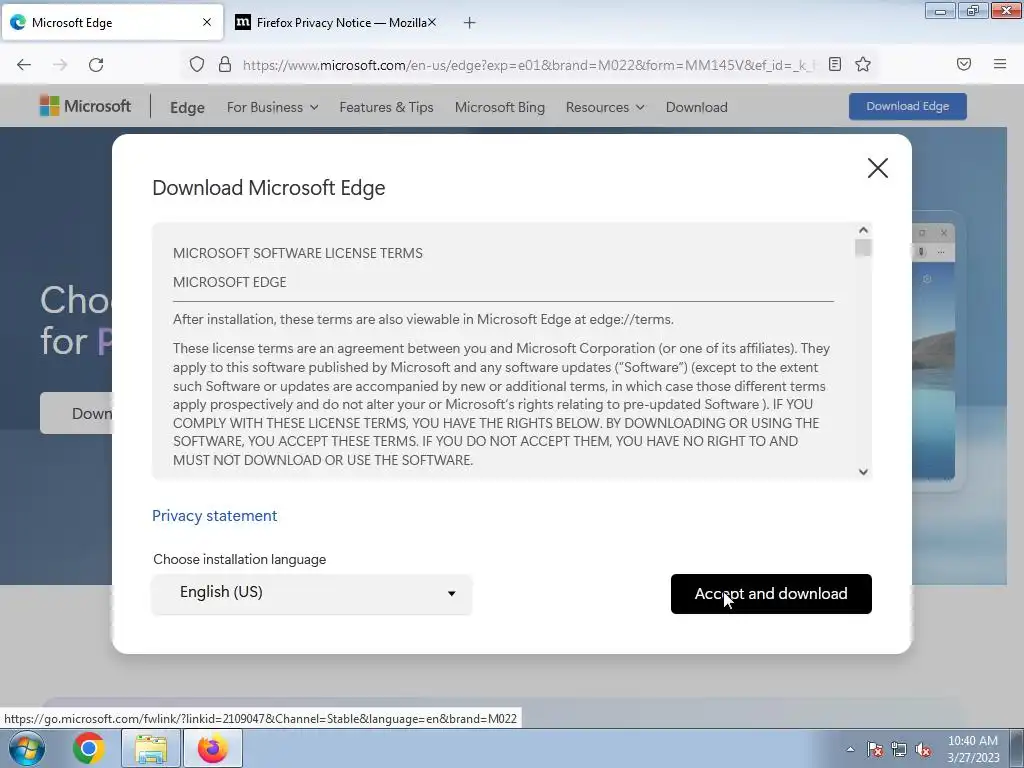Click the license scrollbar thumb
1024x768 pixels.
pos(863,248)
